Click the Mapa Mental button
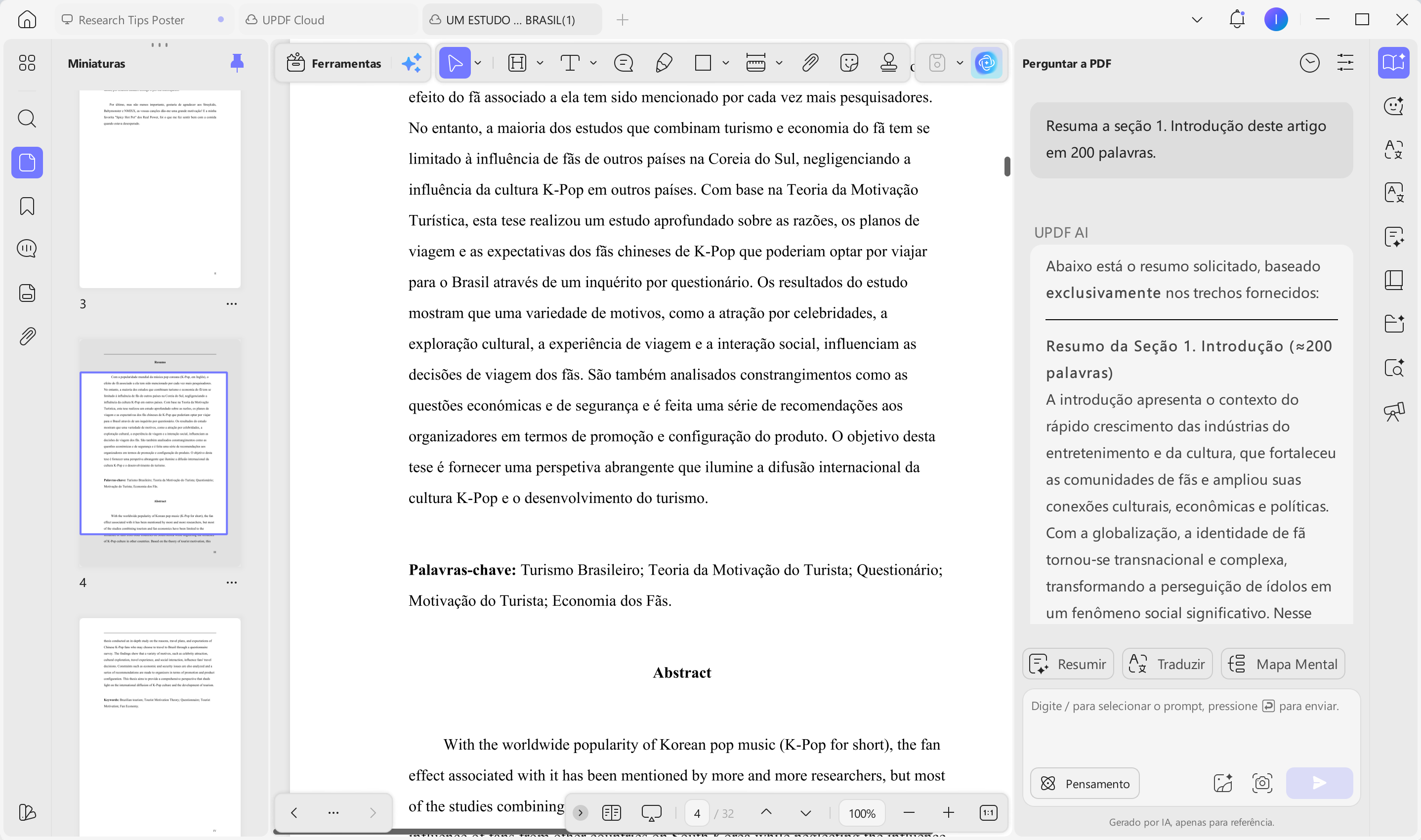 click(x=1282, y=664)
